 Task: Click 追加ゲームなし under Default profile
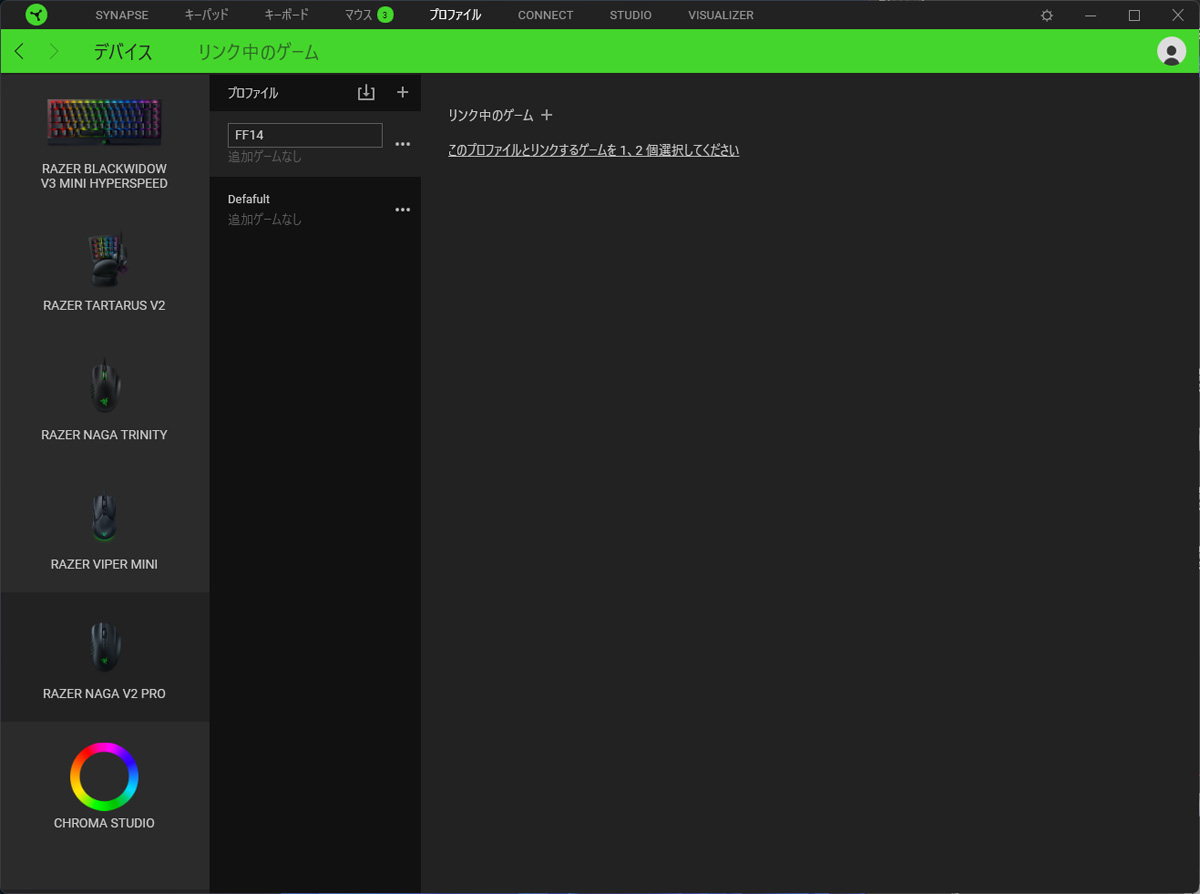pos(265,219)
